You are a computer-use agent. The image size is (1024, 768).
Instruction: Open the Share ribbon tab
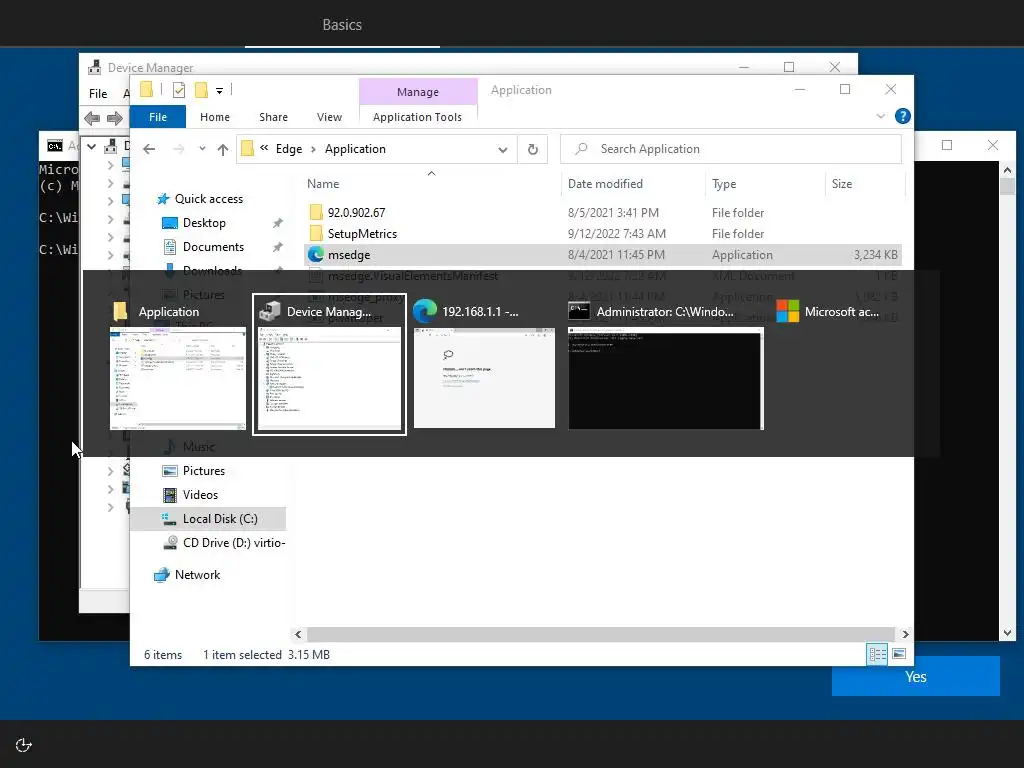(273, 117)
